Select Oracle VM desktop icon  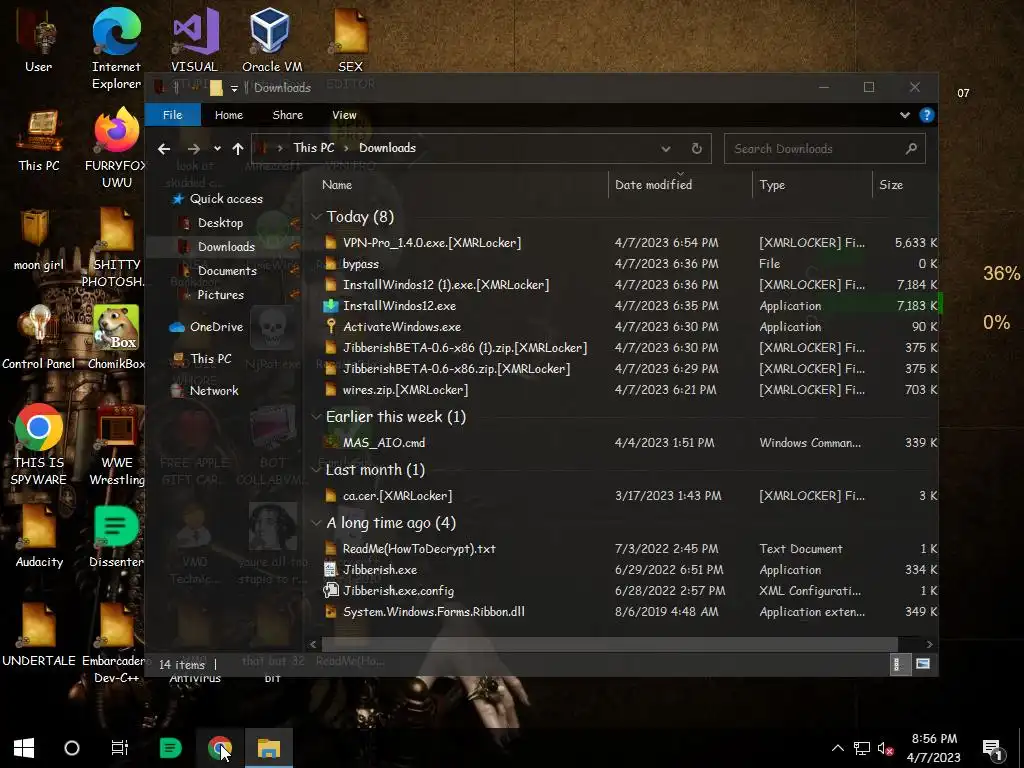click(x=272, y=40)
